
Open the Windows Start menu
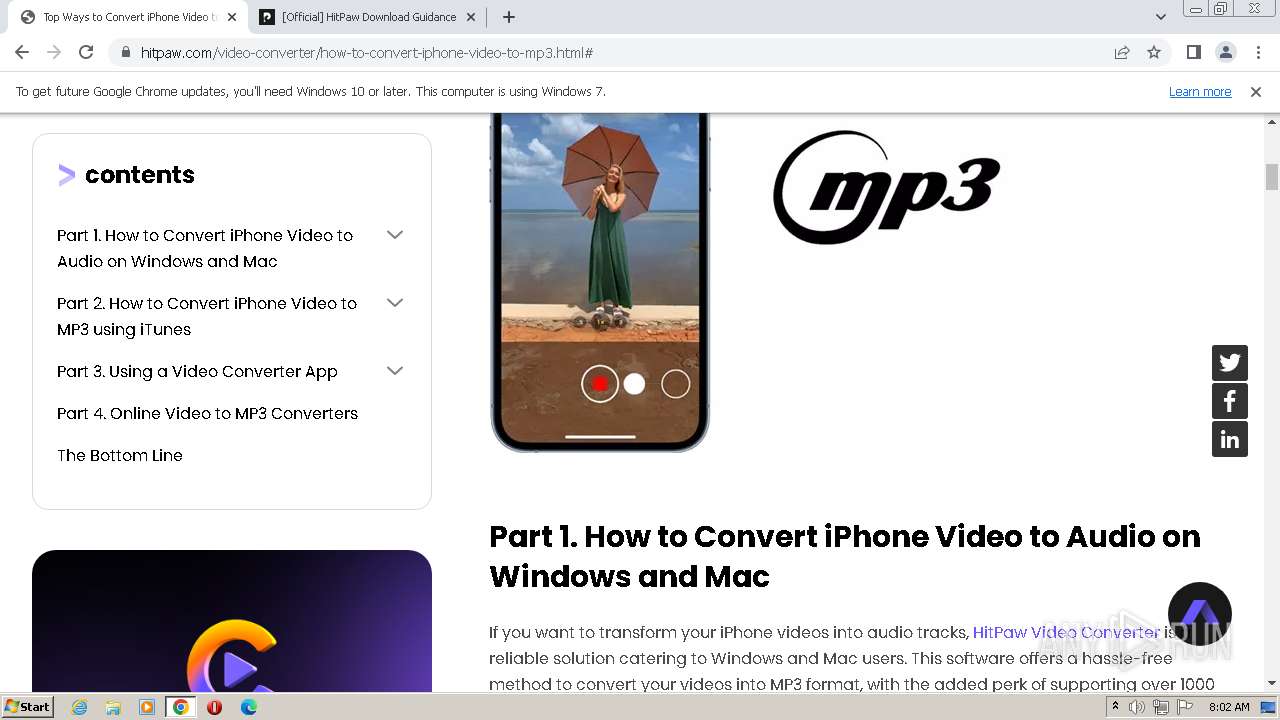point(27,706)
